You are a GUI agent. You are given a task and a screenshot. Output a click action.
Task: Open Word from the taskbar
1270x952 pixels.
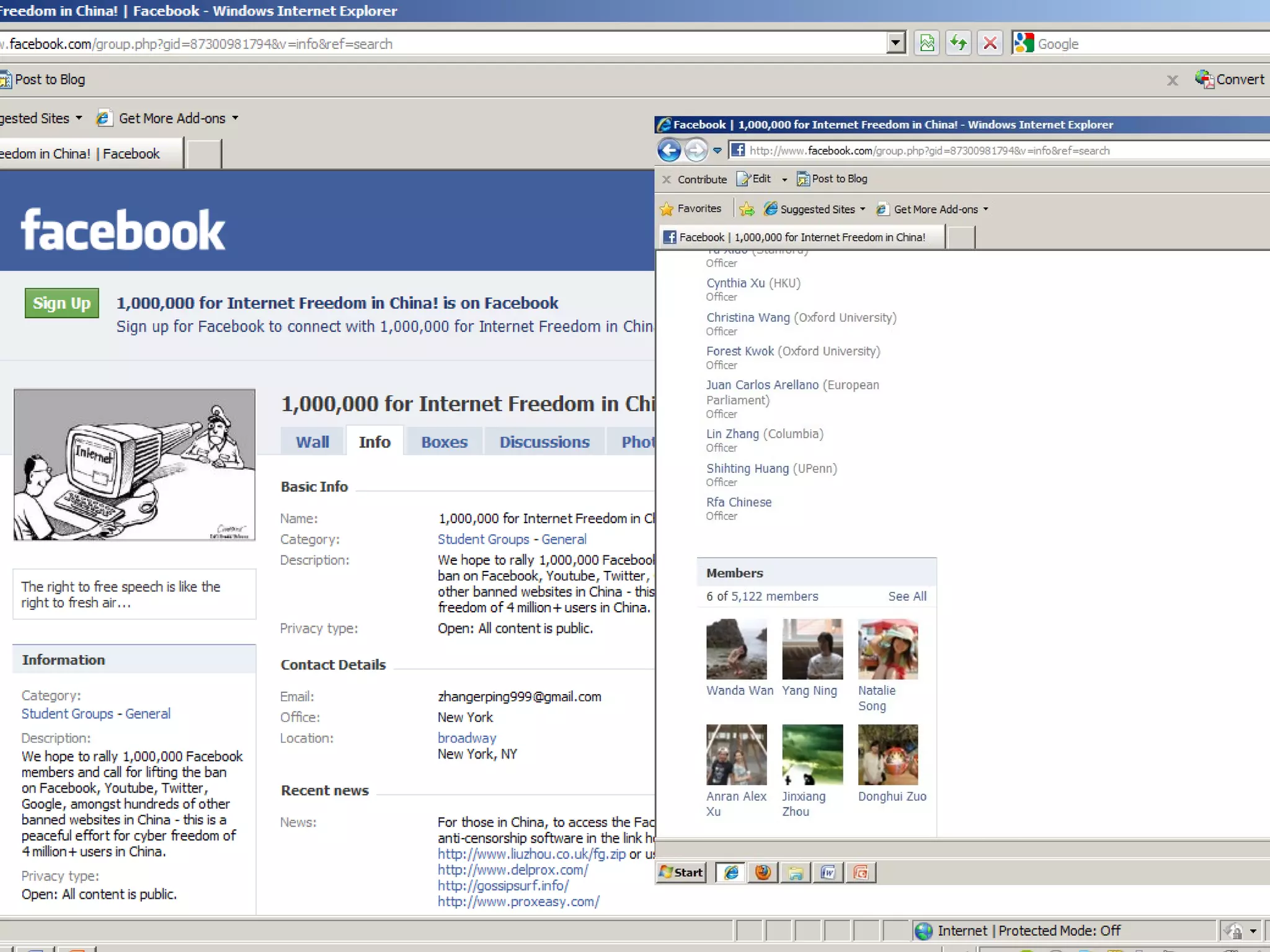click(827, 873)
